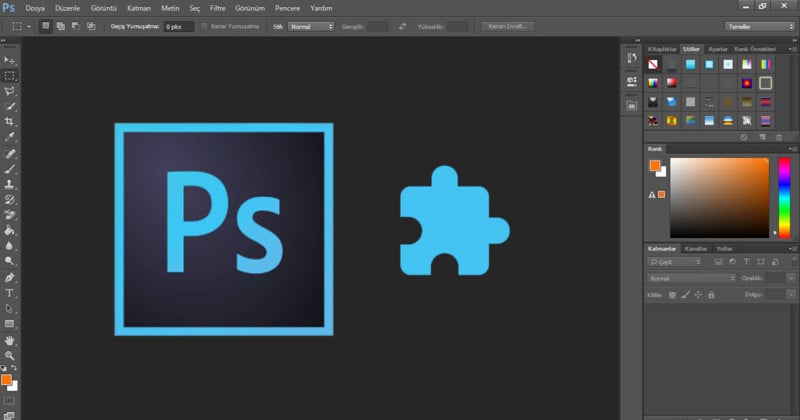The image size is (800, 420).
Task: Open the Properties panel icon in dock
Action: tap(632, 81)
